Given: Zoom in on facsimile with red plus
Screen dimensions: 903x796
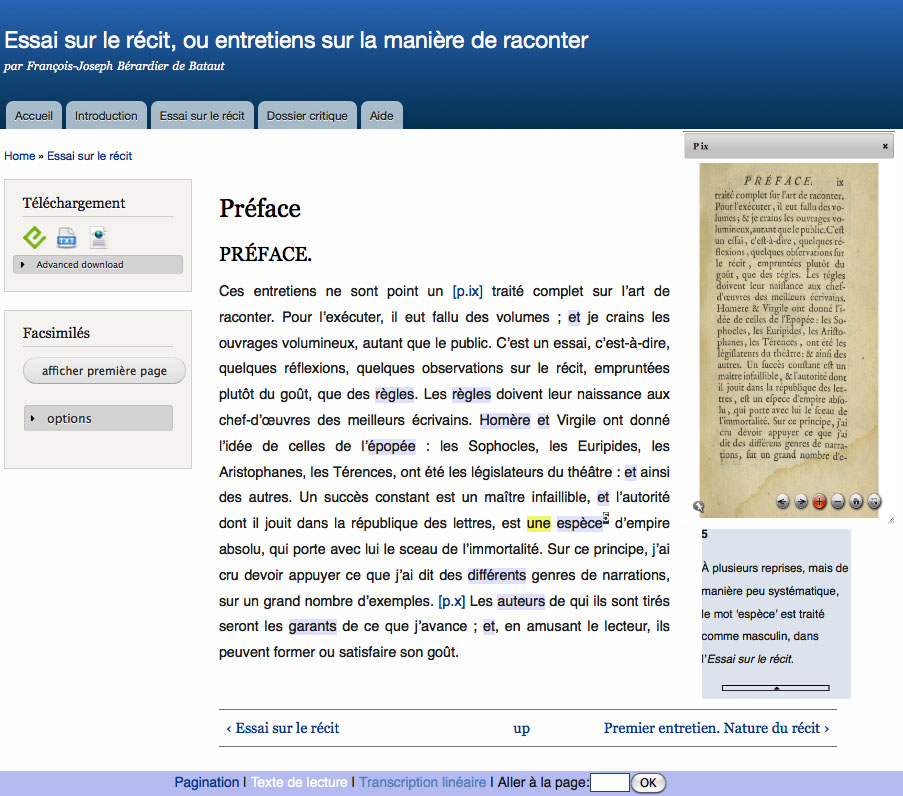Looking at the screenshot, I should (819, 502).
